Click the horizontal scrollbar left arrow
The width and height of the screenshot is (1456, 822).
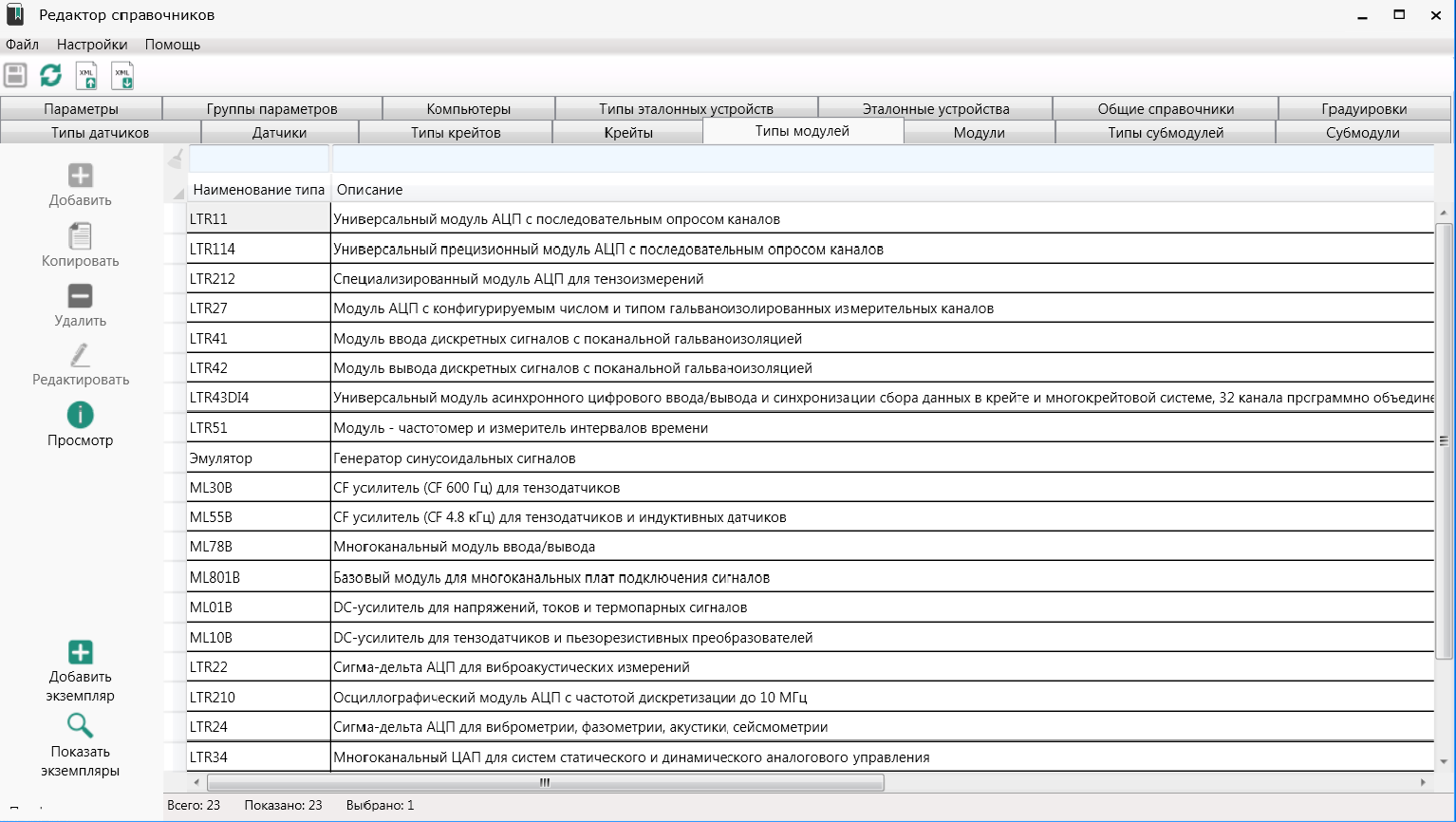(196, 782)
